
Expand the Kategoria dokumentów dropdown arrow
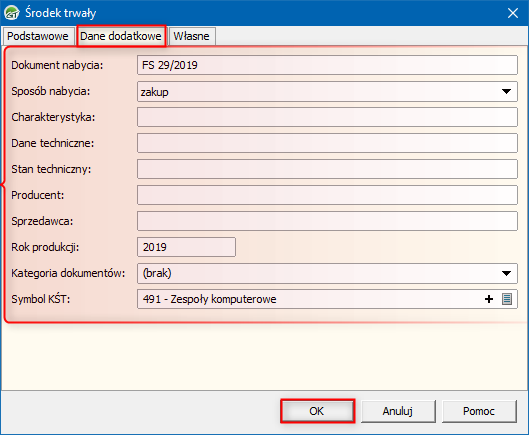tap(506, 273)
